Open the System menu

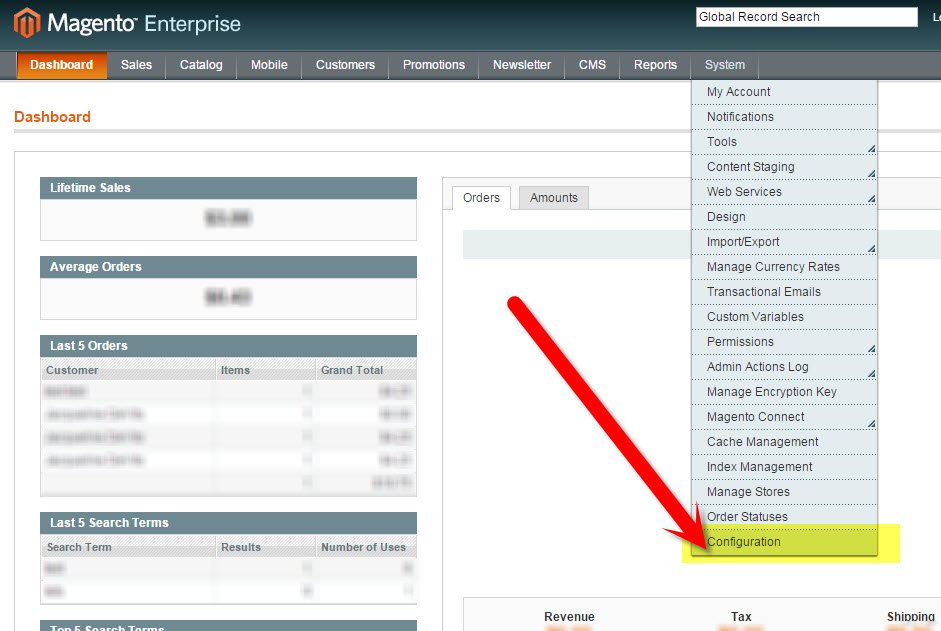(724, 65)
